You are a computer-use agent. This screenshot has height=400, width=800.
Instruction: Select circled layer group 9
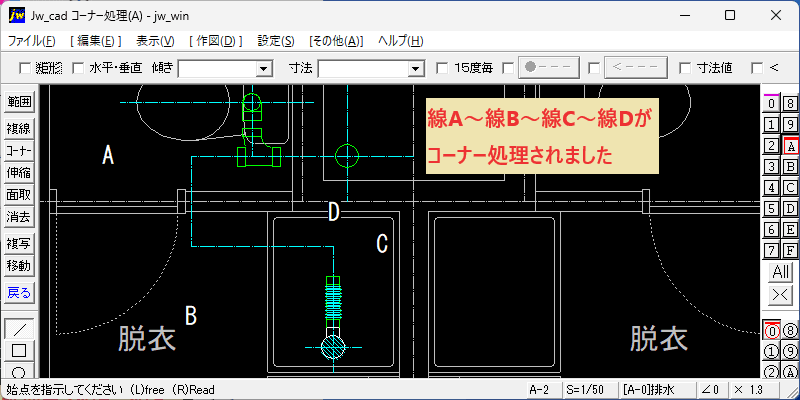pyautogui.click(x=790, y=352)
